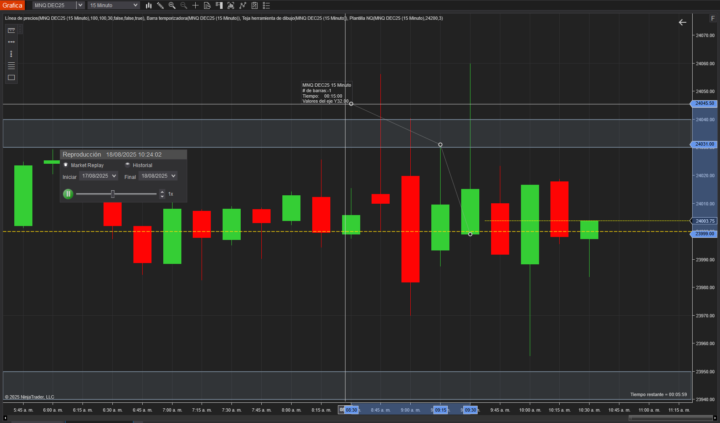
Task: Open the Grafica tab
Action: click(12, 5)
